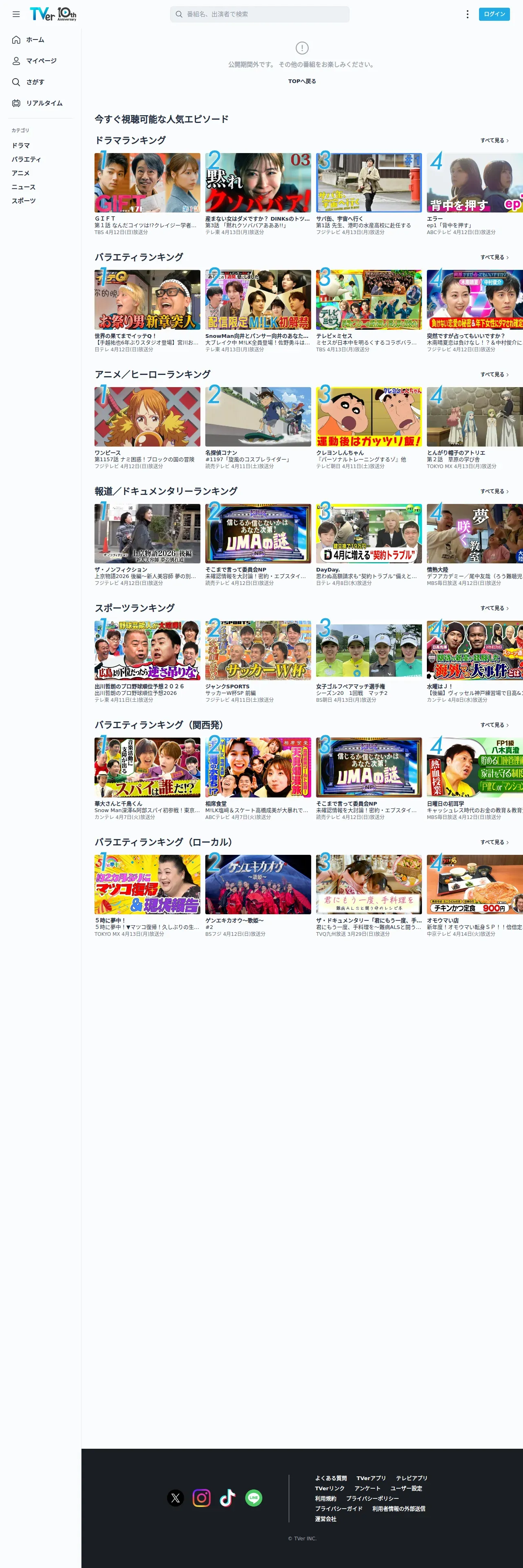
Task: Open the X (Twitter) social icon
Action: pos(175,1498)
